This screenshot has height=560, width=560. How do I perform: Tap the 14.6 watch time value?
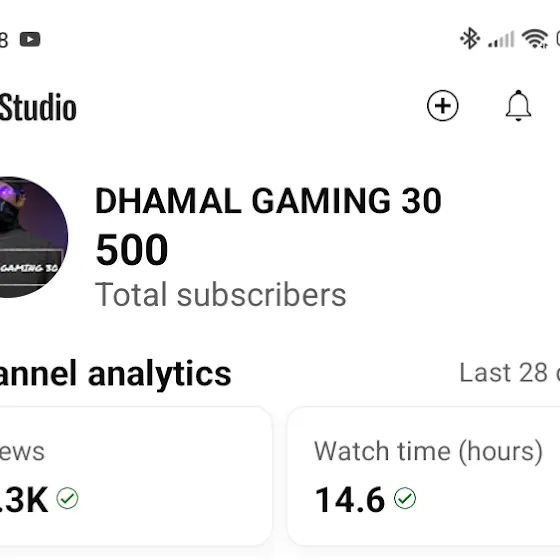[350, 499]
